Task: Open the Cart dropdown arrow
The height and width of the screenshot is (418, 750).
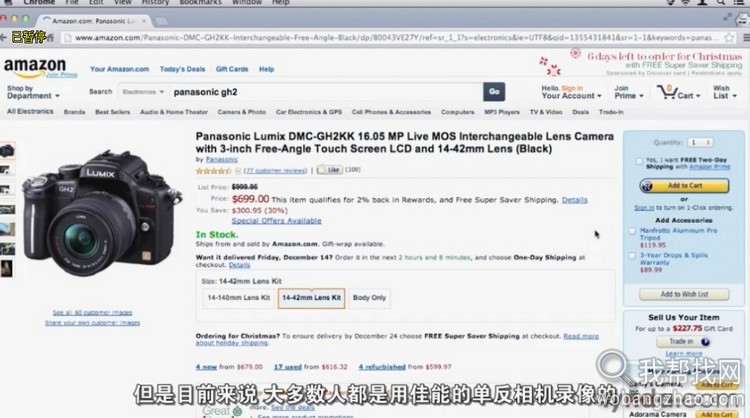Action: pos(698,96)
